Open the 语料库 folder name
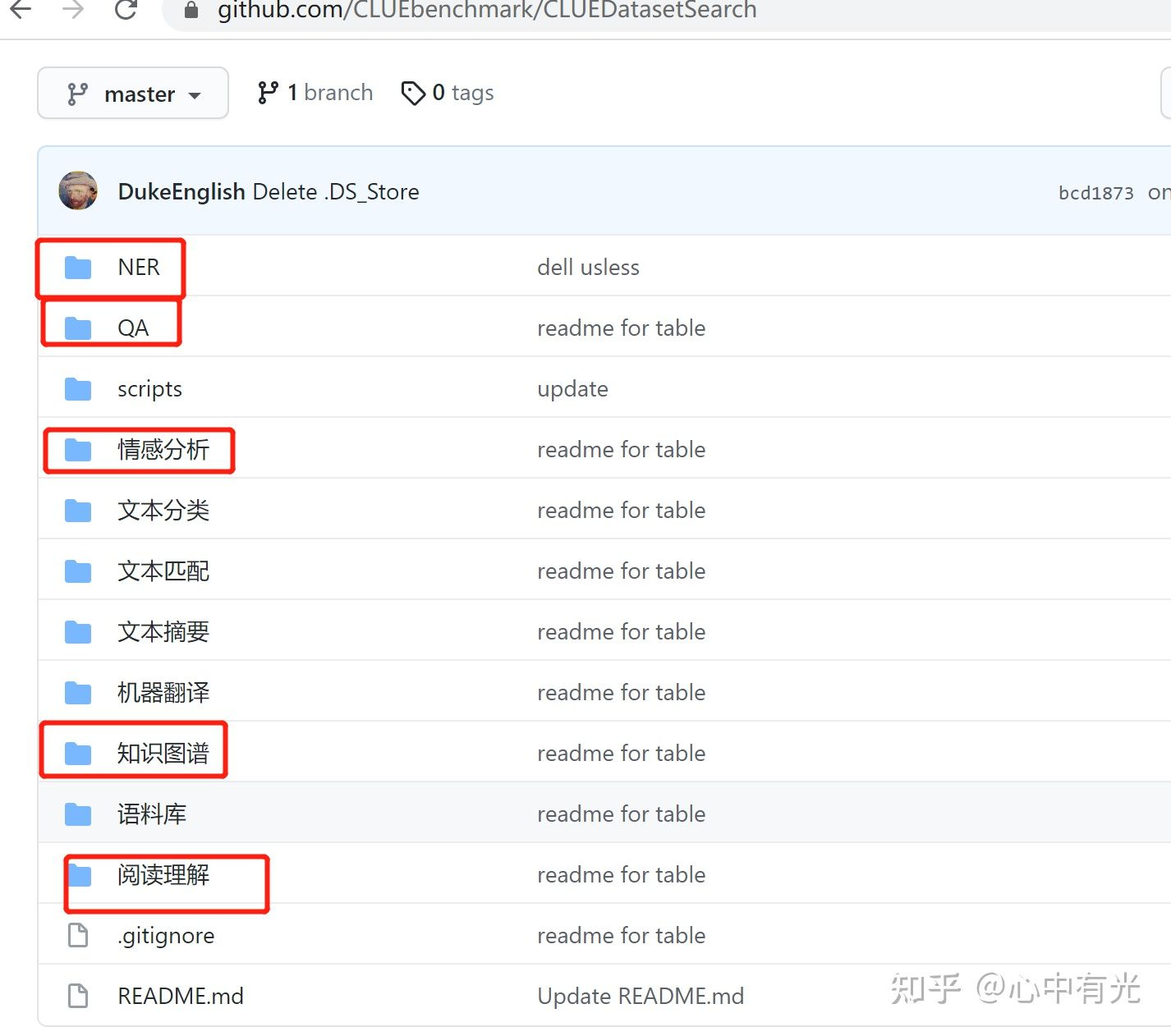The height and width of the screenshot is (1036, 1171). point(152,814)
